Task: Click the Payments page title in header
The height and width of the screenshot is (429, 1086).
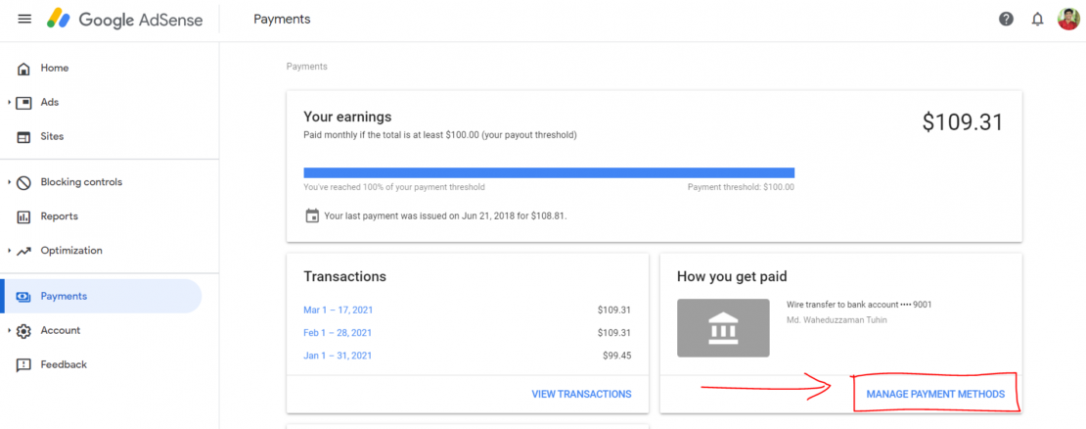Action: click(x=282, y=19)
